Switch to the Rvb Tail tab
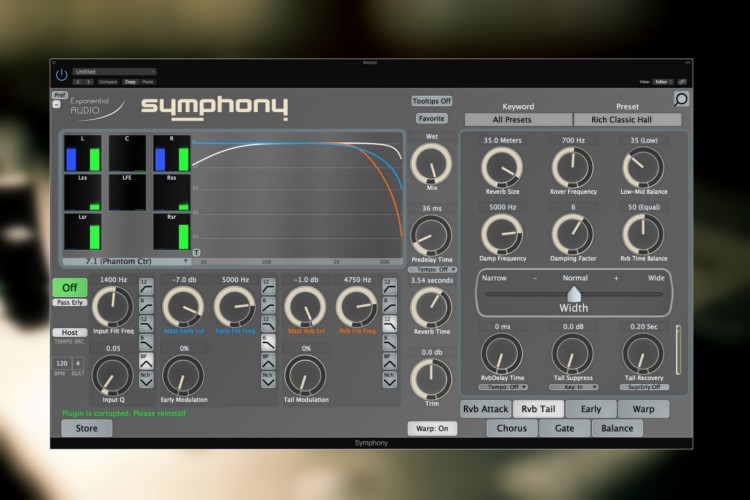This screenshot has width=750, height=500. (x=538, y=409)
